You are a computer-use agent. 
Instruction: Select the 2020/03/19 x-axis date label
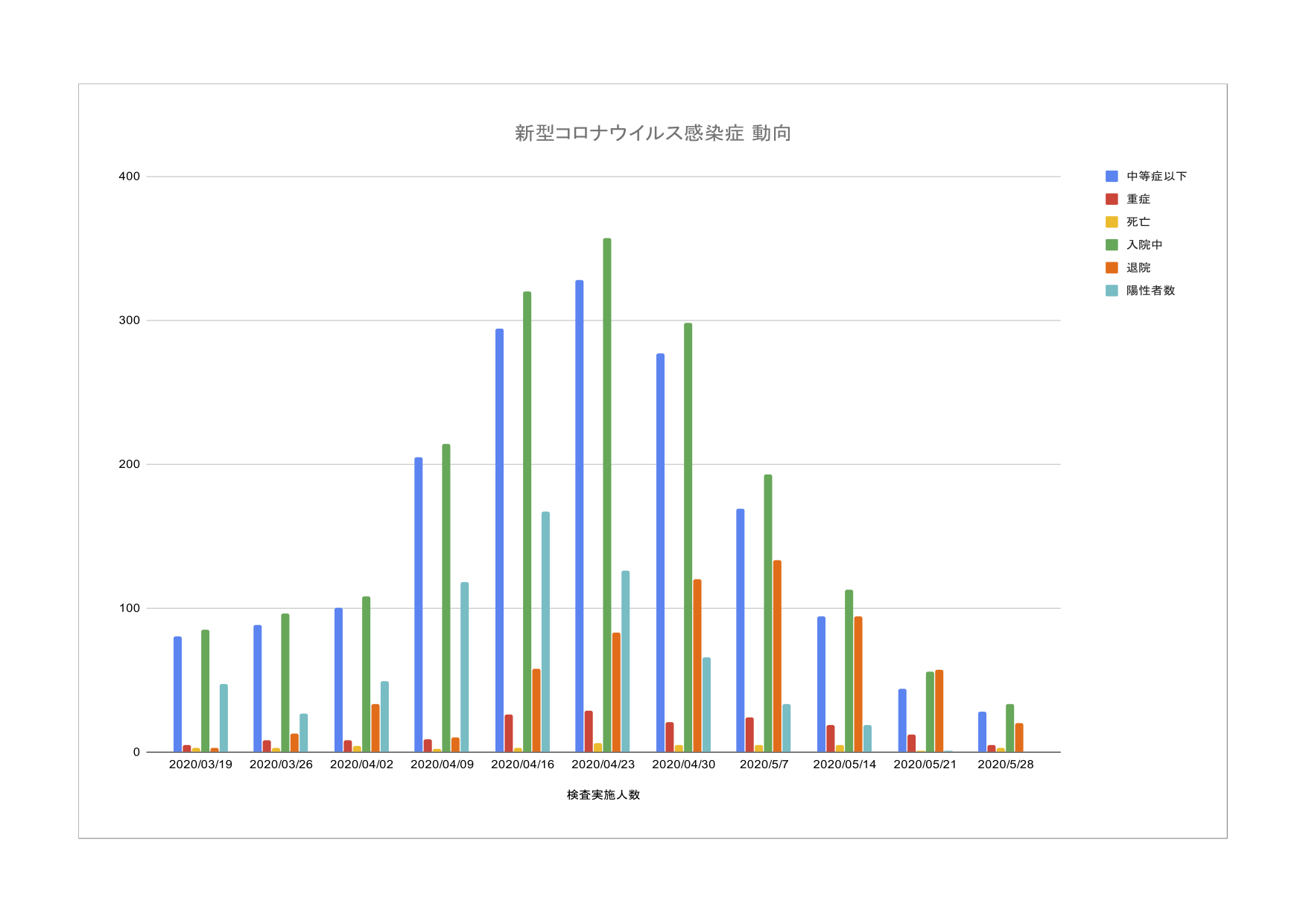coord(200,765)
